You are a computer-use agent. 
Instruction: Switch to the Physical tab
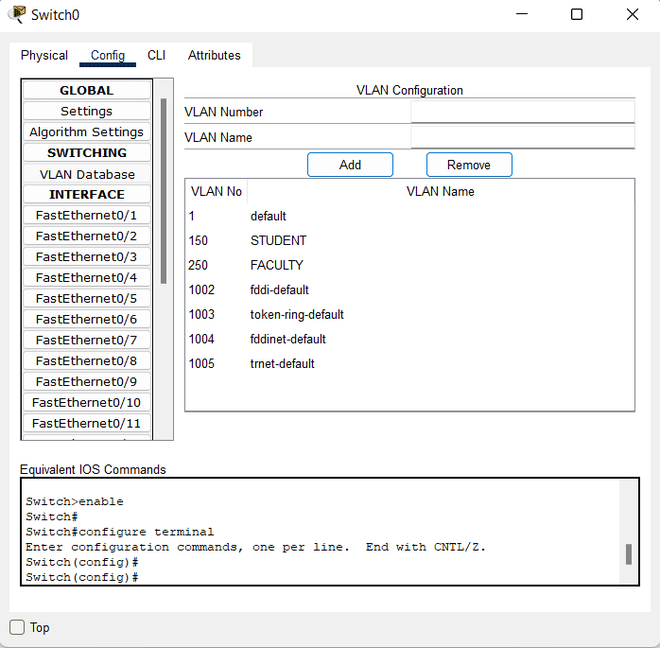[x=44, y=55]
